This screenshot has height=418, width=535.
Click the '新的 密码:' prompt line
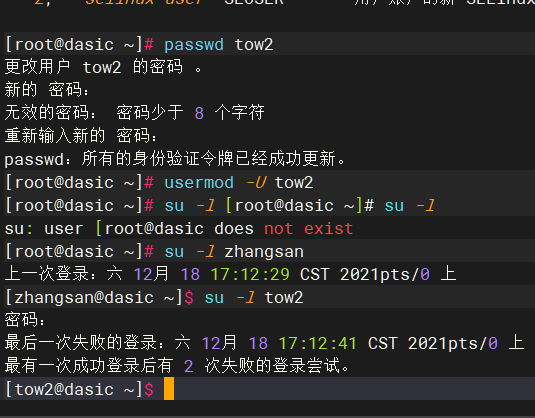pyautogui.click(x=47, y=90)
